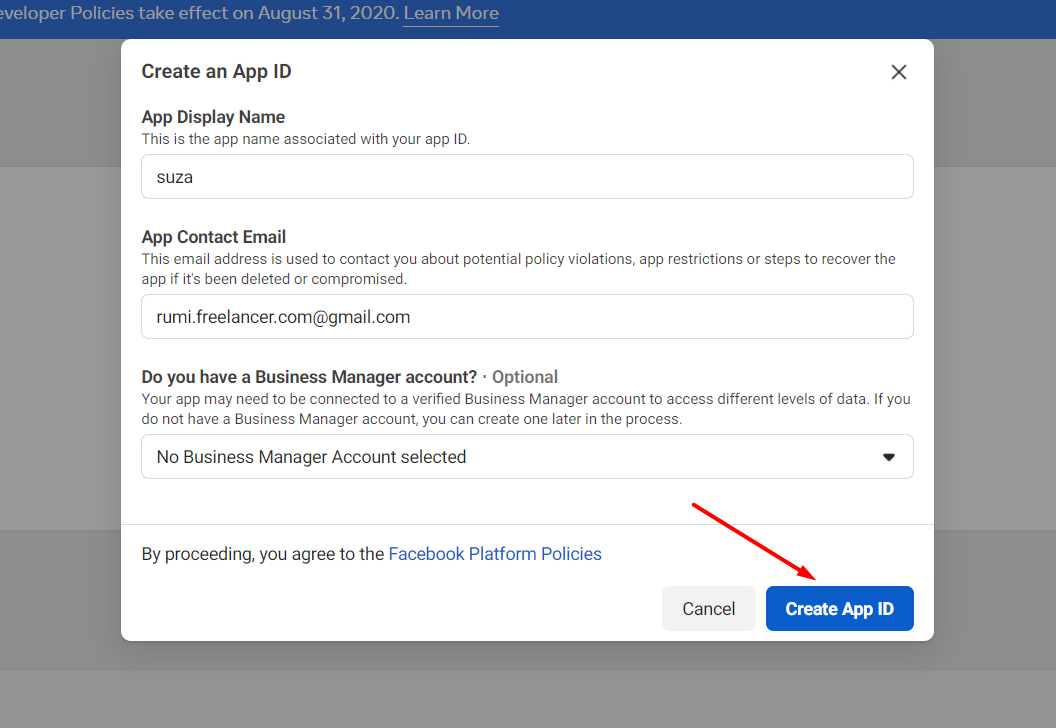Click the App Display Name input field
This screenshot has height=728, width=1056.
pyautogui.click(x=527, y=176)
